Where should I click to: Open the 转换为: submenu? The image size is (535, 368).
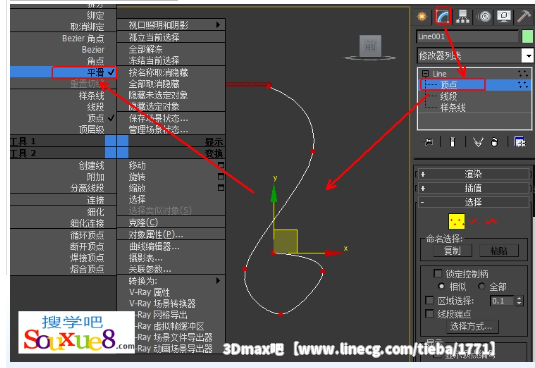(171, 281)
